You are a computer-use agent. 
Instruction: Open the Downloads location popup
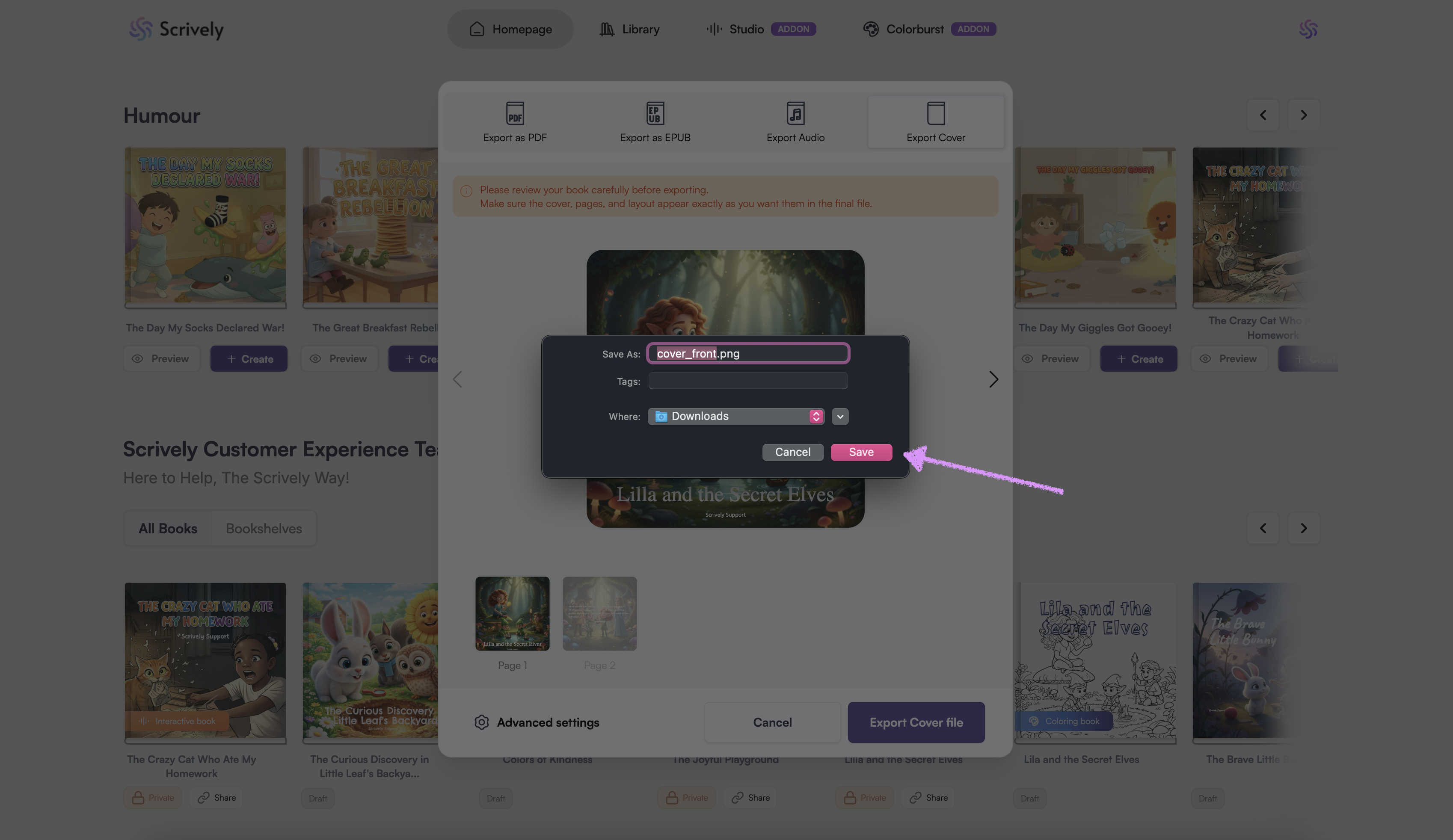click(736, 416)
